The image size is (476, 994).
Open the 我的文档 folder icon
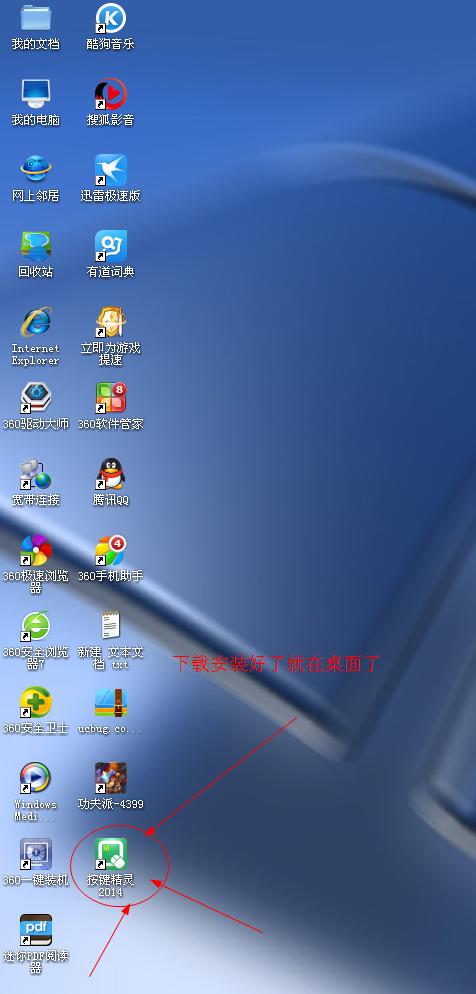point(35,18)
